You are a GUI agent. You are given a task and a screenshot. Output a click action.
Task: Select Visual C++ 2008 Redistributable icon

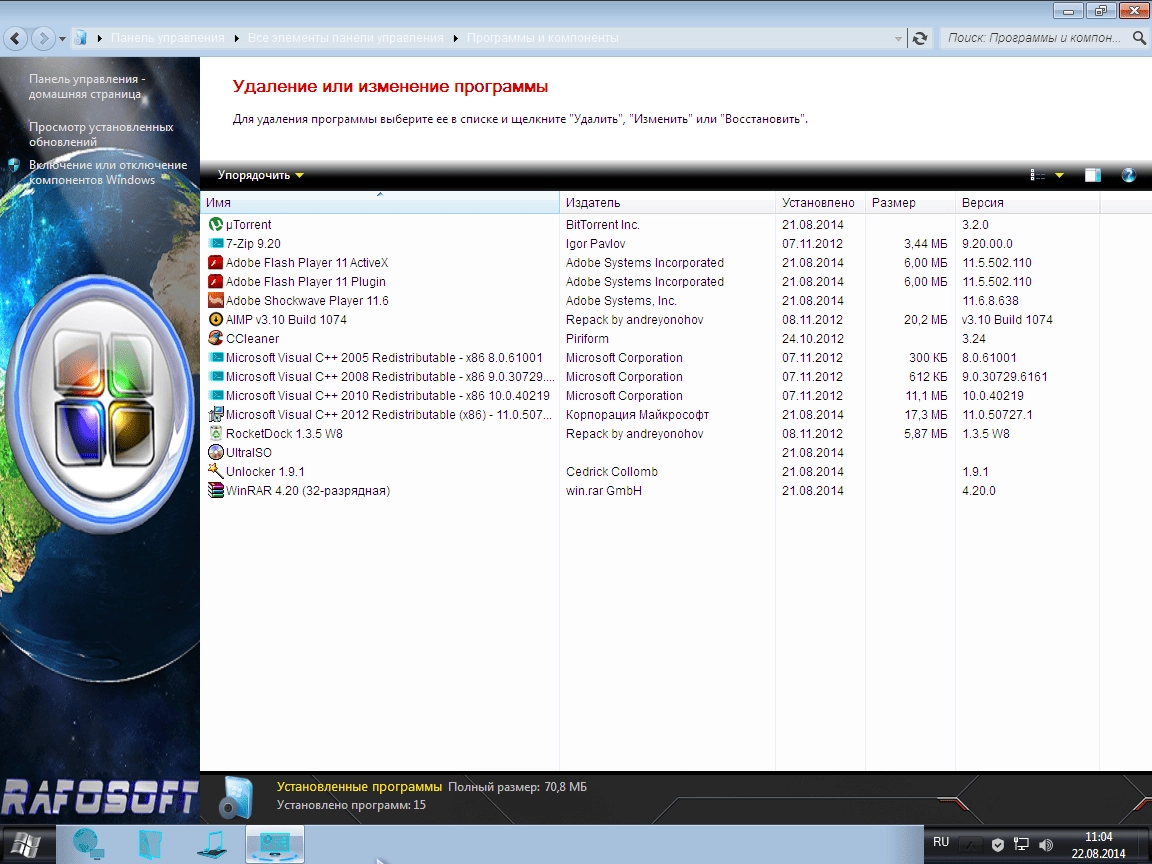tap(215, 376)
